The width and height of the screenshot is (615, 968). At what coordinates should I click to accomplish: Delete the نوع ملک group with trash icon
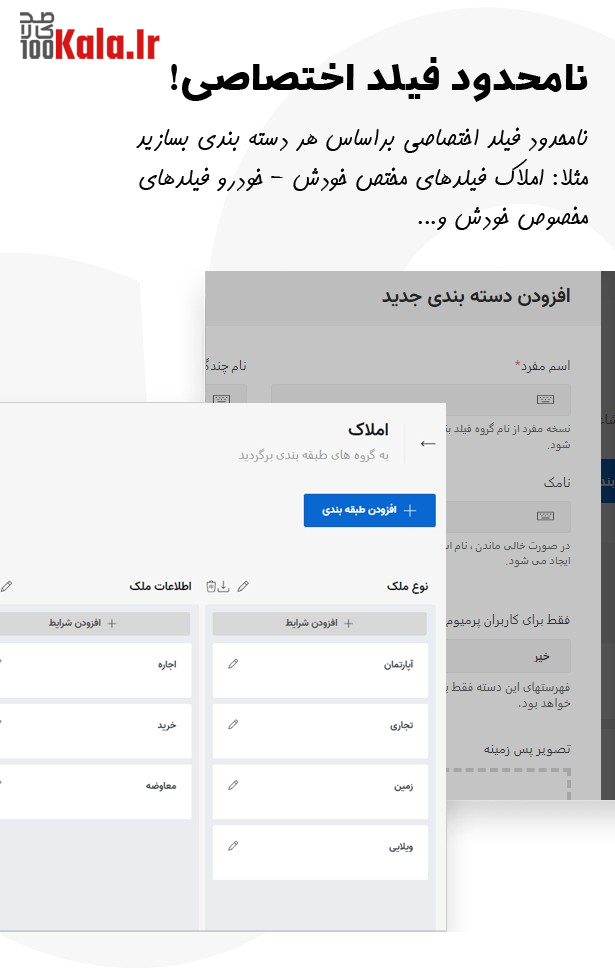click(211, 586)
